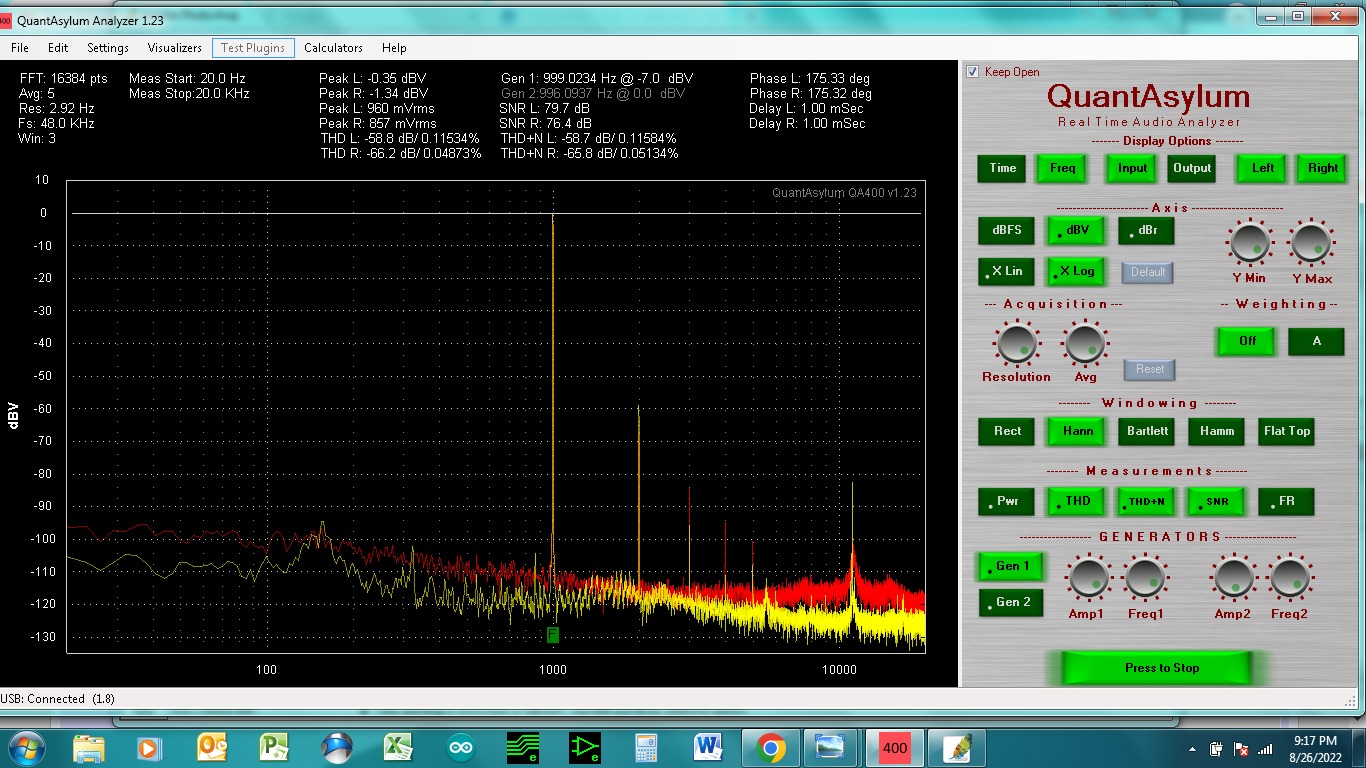Open Windows Explorer from the taskbar
Viewport: 1366px width, 768px height.
tap(88, 747)
